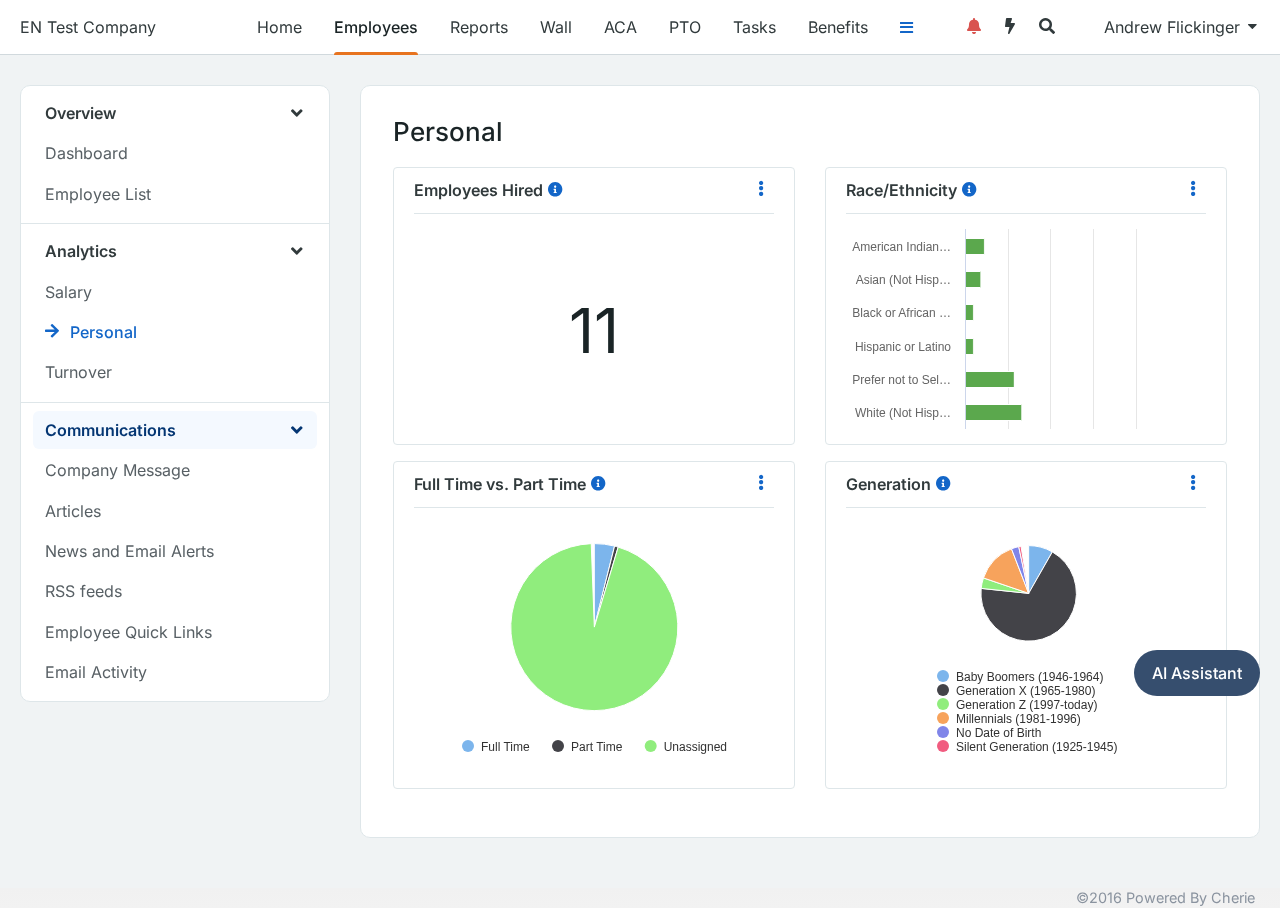Open News and Email Alerts
Screen dimensions: 1280x908
129,551
